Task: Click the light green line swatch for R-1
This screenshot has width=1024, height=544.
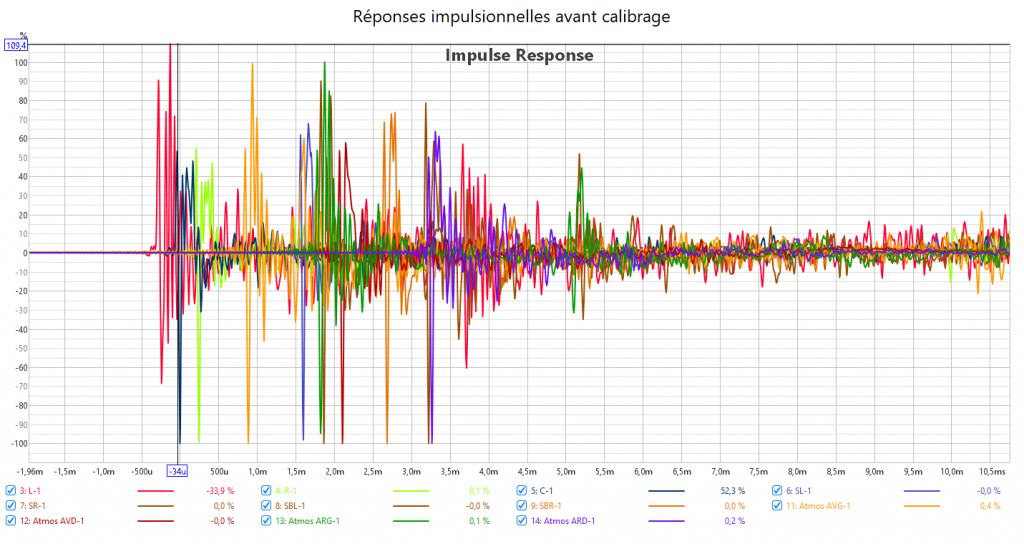Action: coord(420,491)
